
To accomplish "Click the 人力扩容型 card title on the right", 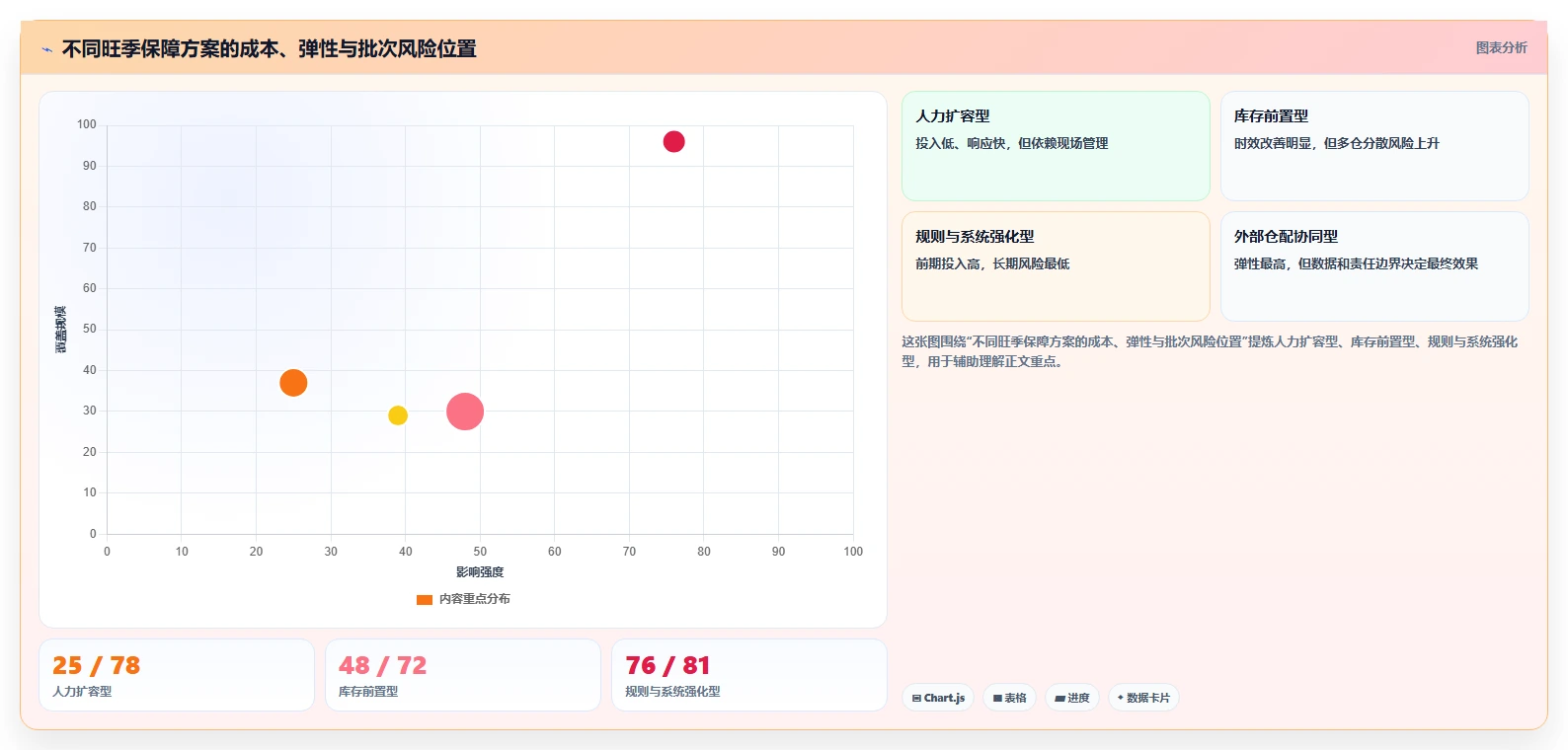I will coord(953,115).
